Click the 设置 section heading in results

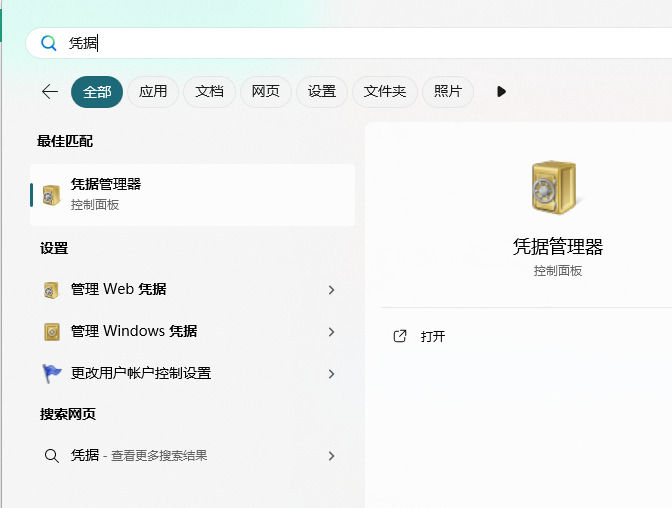pyautogui.click(x=54, y=248)
